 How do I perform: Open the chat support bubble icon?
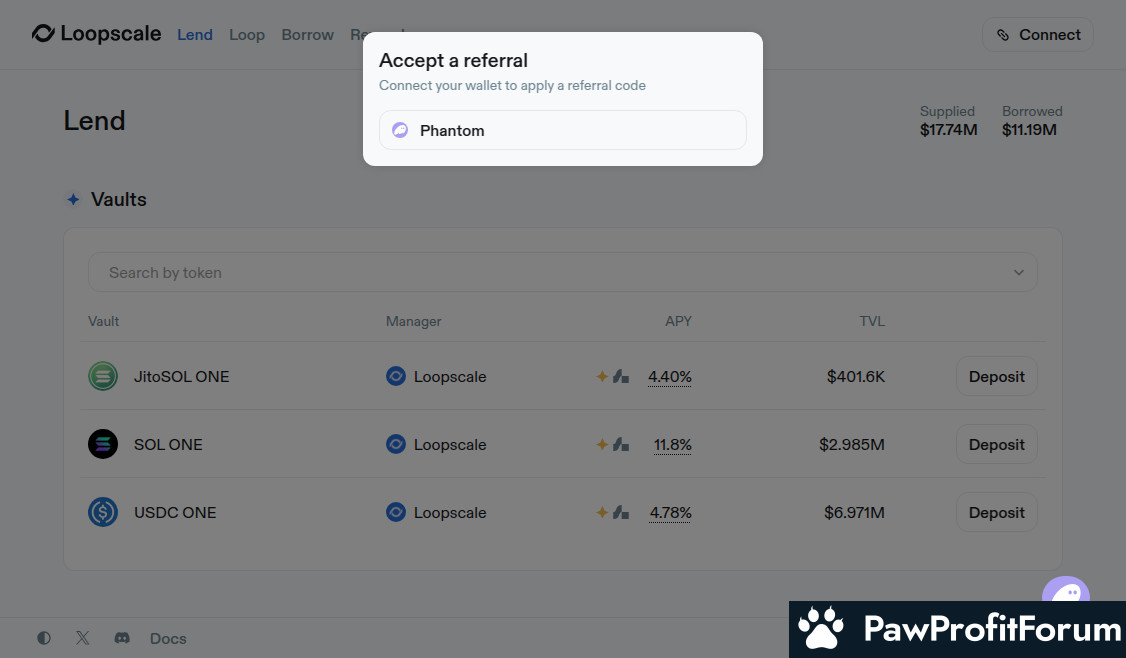[1065, 592]
